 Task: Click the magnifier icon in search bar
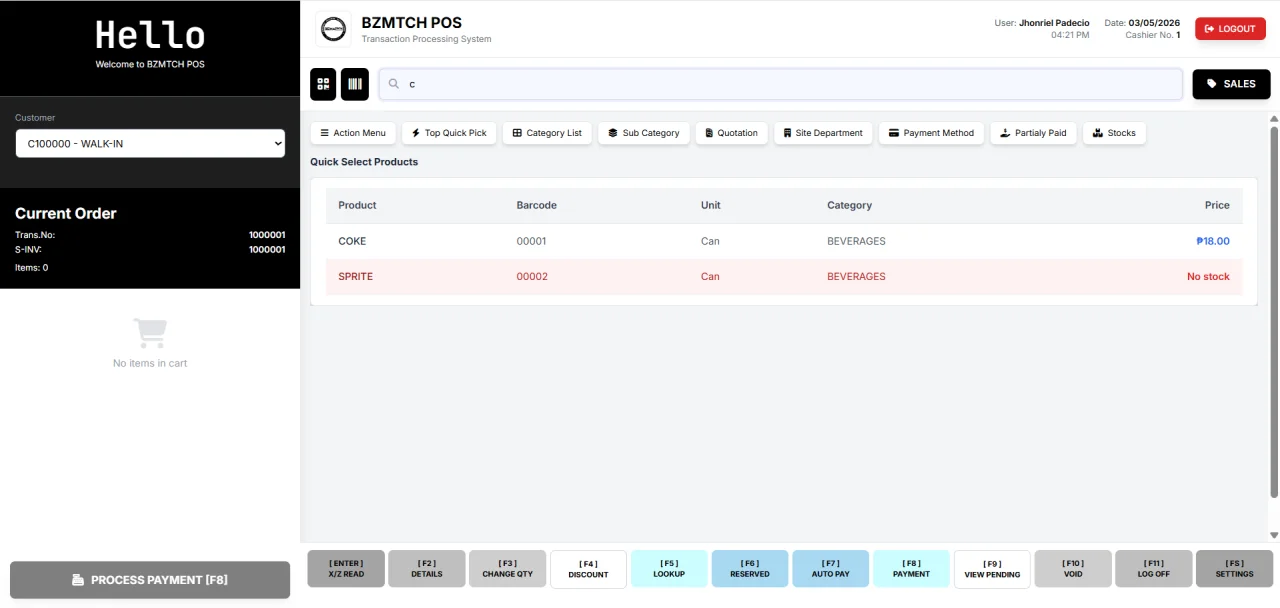tap(394, 84)
